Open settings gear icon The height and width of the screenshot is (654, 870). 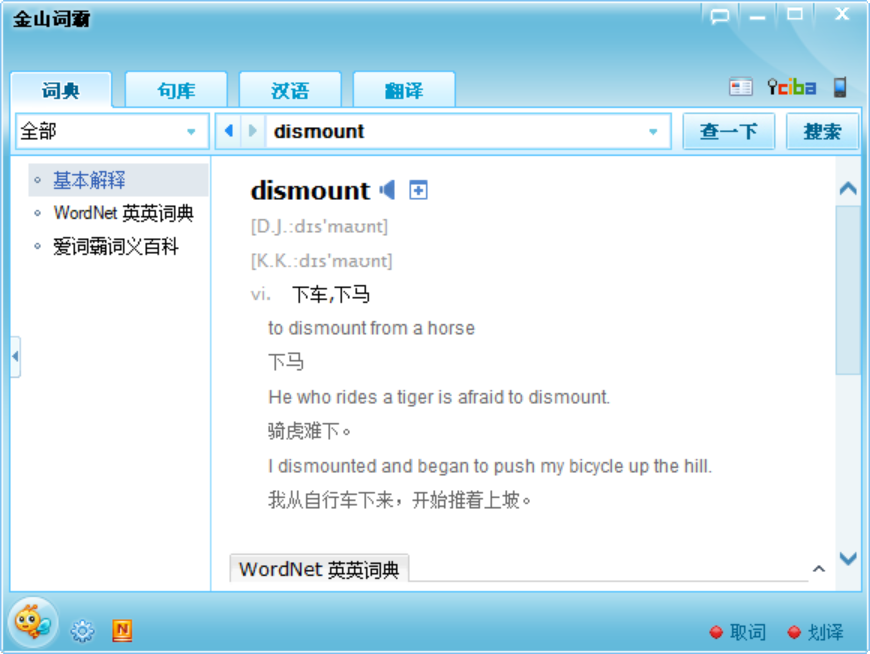[x=82, y=631]
